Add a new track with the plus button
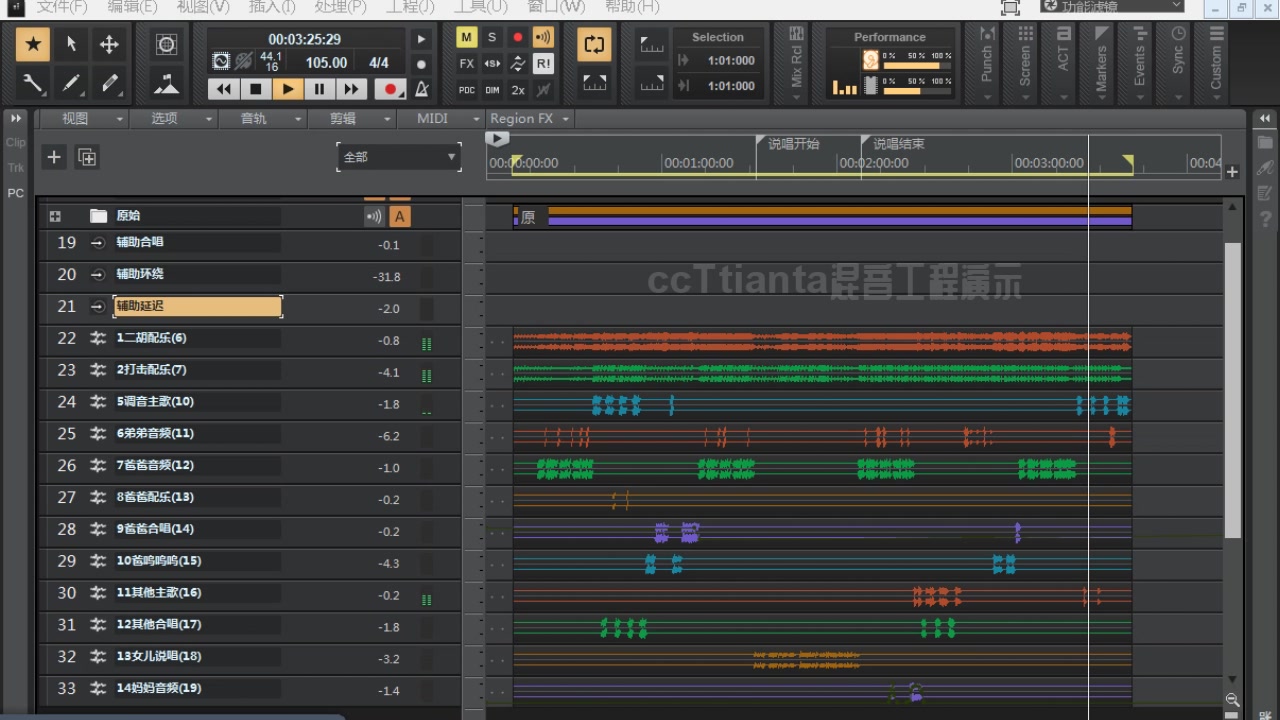 (x=54, y=157)
